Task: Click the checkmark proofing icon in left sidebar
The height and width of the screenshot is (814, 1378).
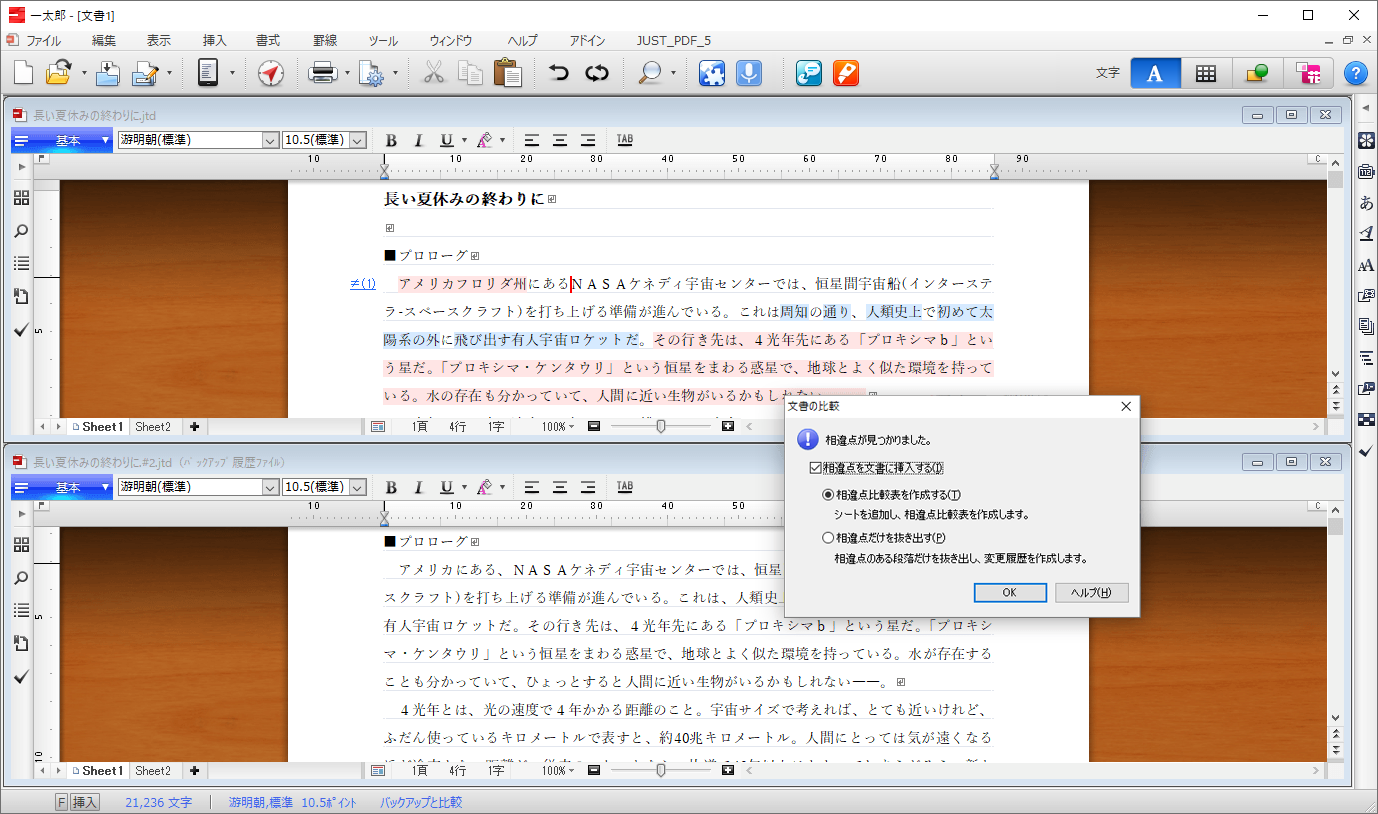Action: [20, 329]
